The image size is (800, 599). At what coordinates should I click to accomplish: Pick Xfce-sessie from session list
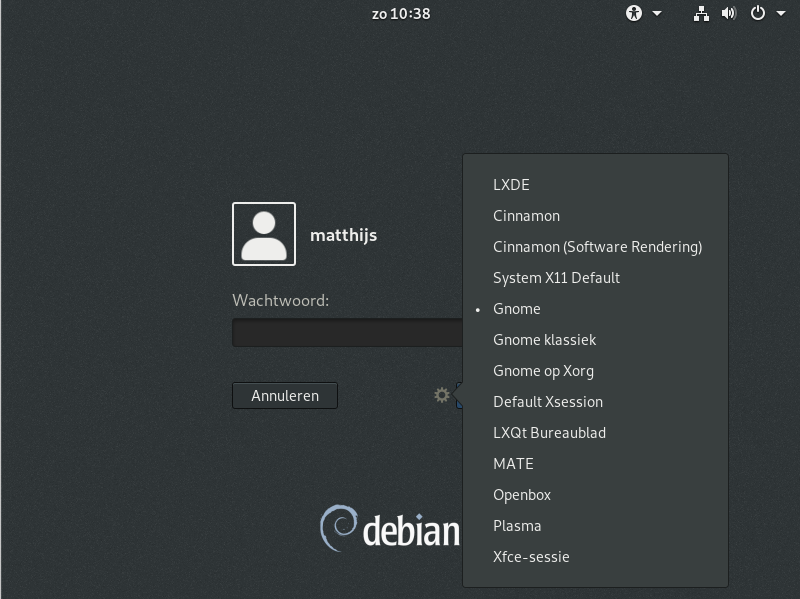pyautogui.click(x=531, y=557)
